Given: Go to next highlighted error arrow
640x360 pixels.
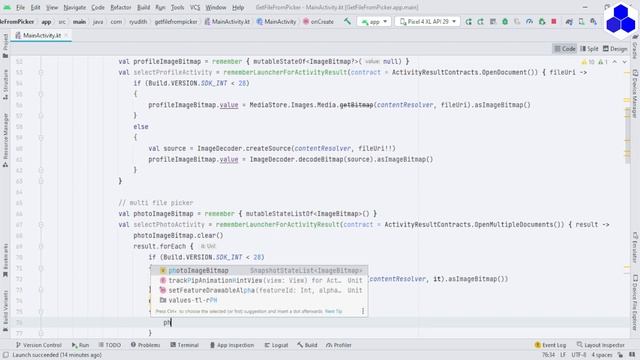Looking at the screenshot, I should pos(625,62).
